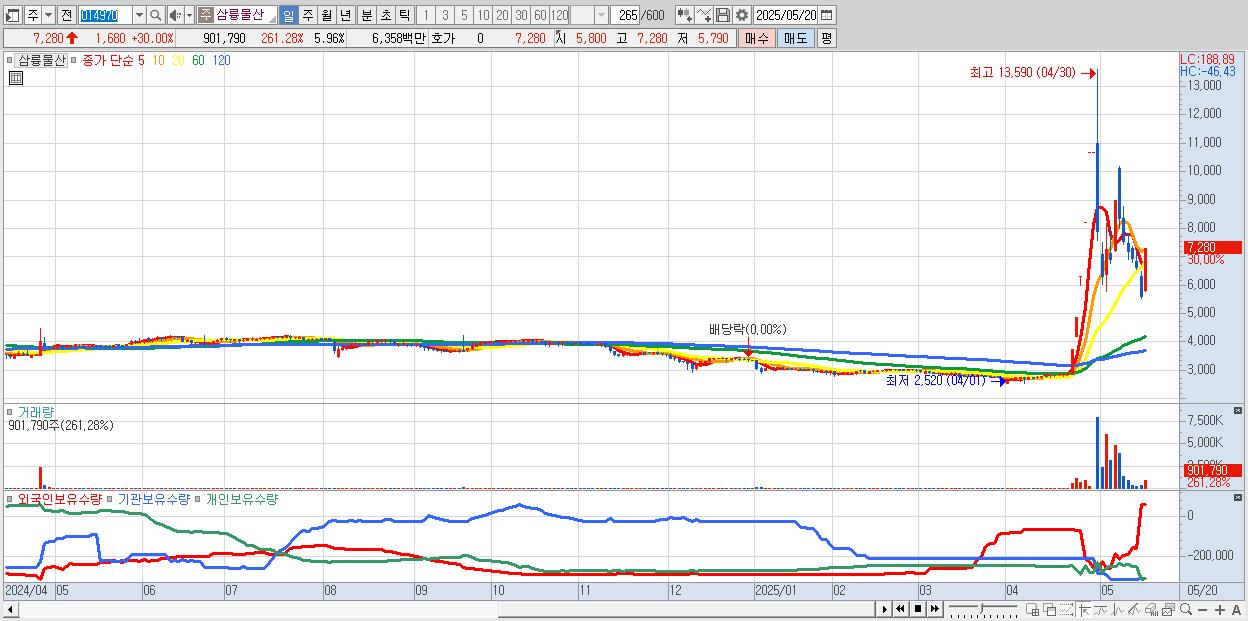The height and width of the screenshot is (621, 1248).
Task: Open the calendar picker beside the date field
Action: pos(826,15)
